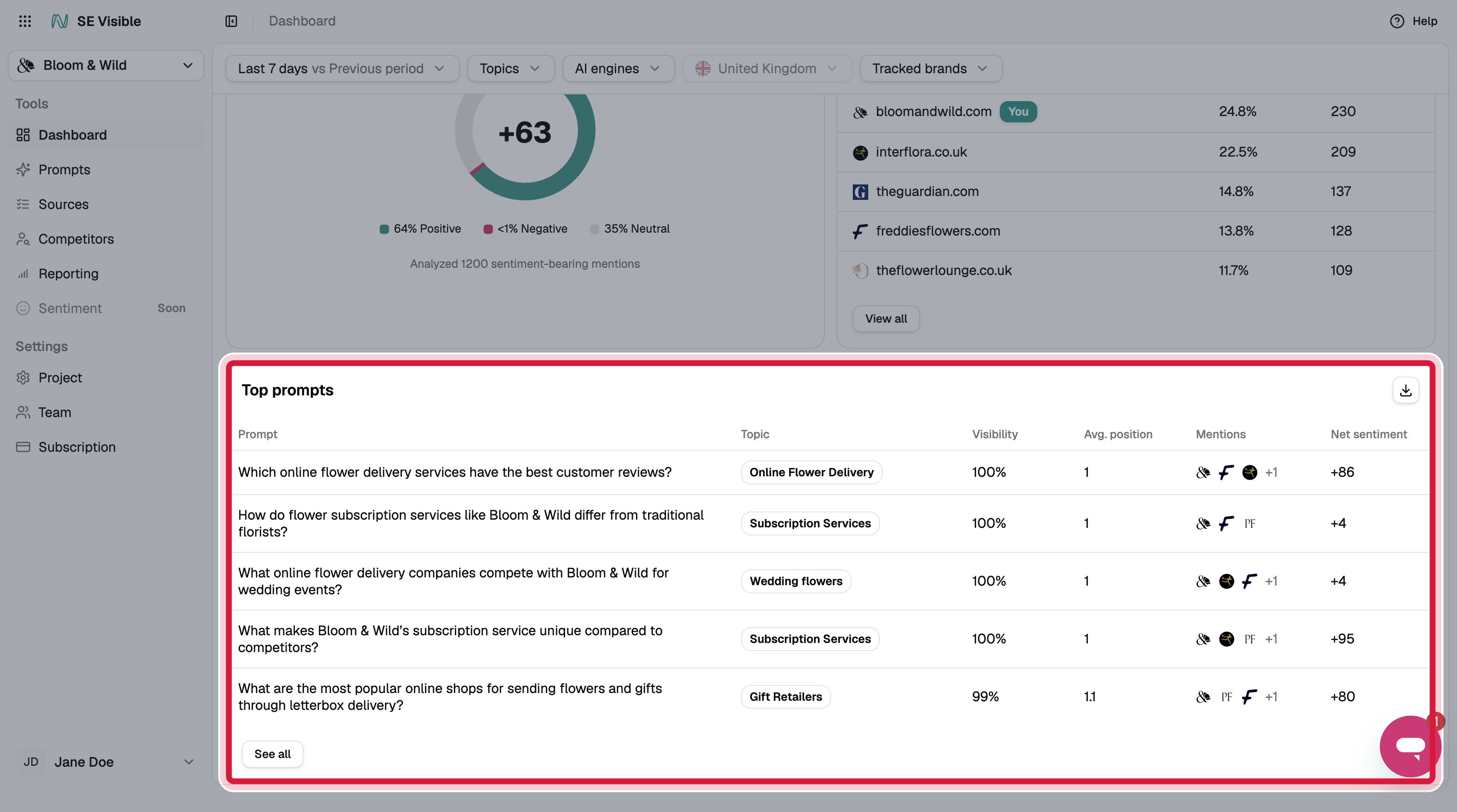Expand the Bloom & Wild project selector
Screen dimensions: 1457x812
(x=106, y=65)
